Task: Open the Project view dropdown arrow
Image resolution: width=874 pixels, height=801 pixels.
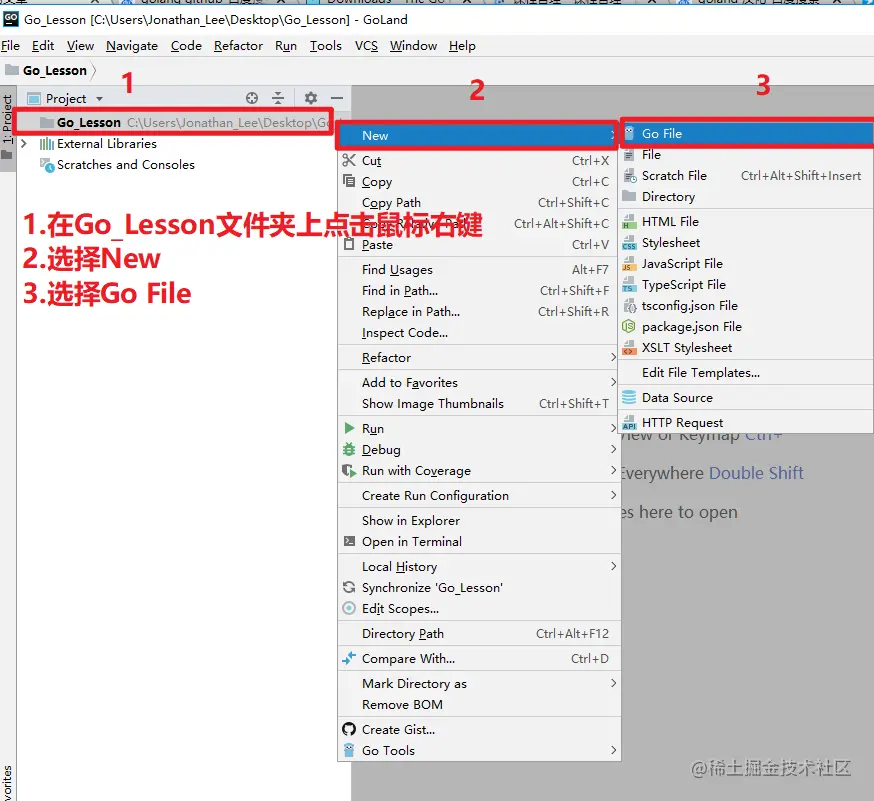Action: 99,99
